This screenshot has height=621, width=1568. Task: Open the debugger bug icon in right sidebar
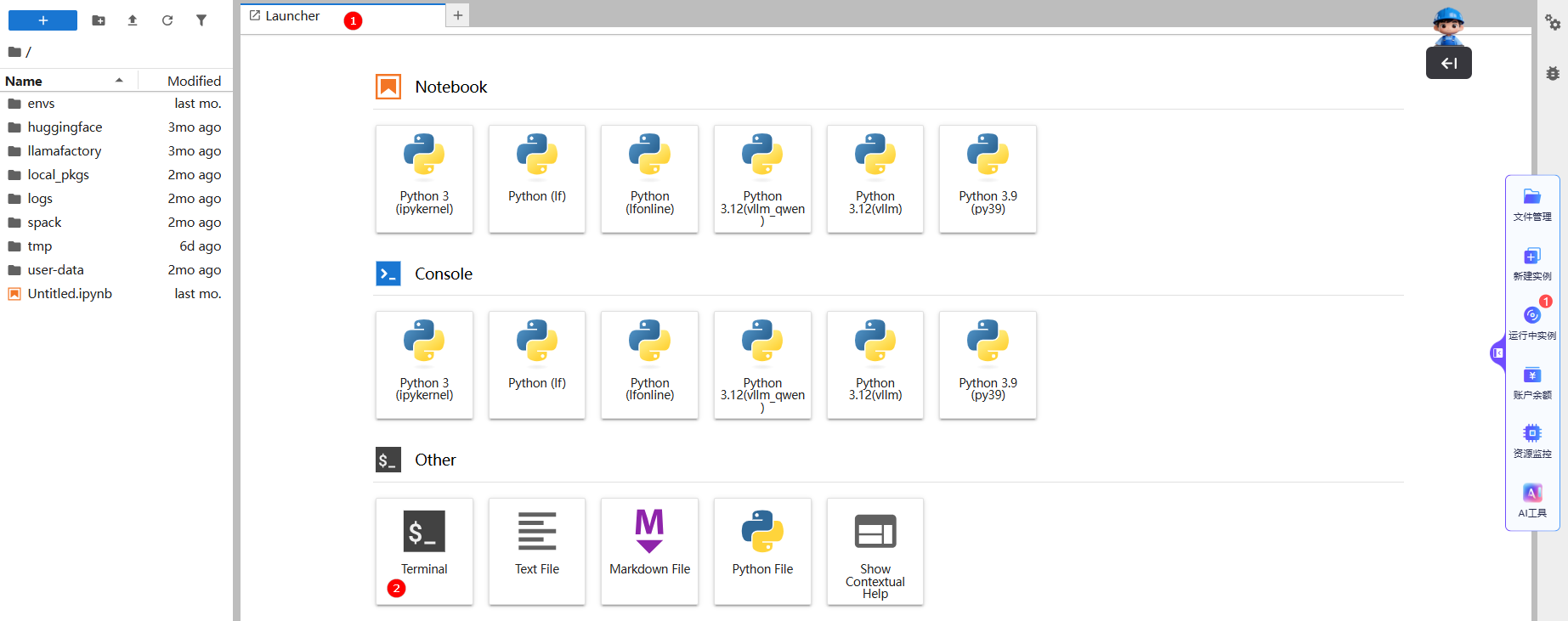click(x=1553, y=74)
